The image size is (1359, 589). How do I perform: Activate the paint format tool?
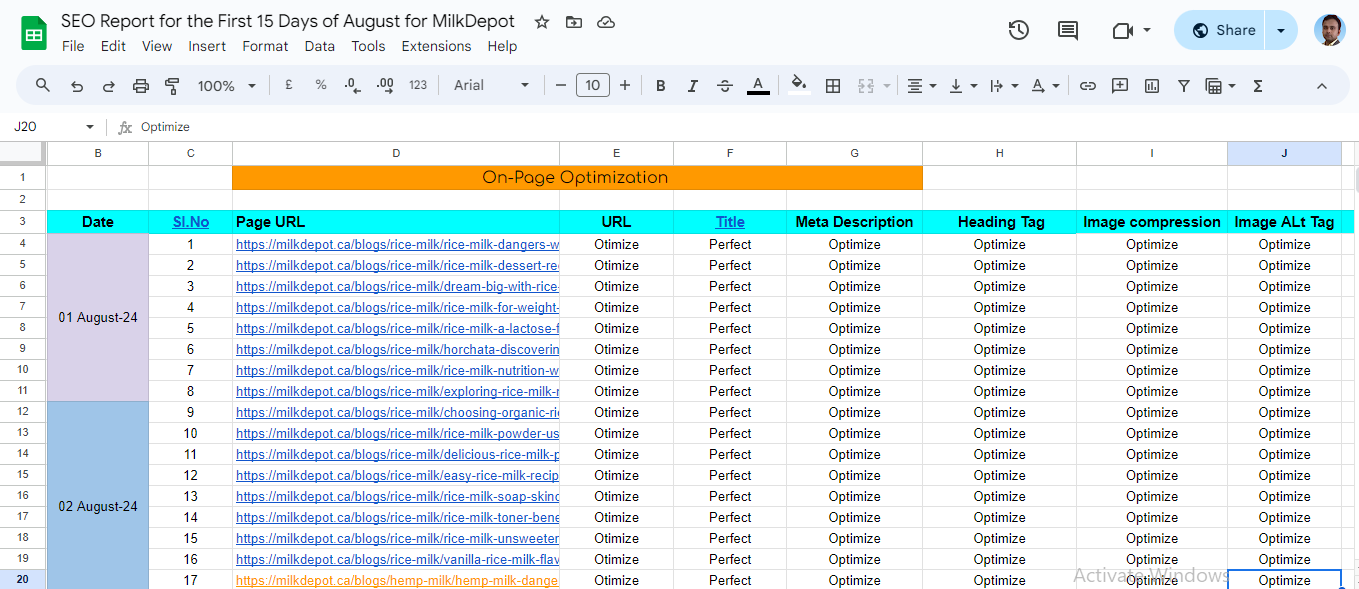(172, 86)
